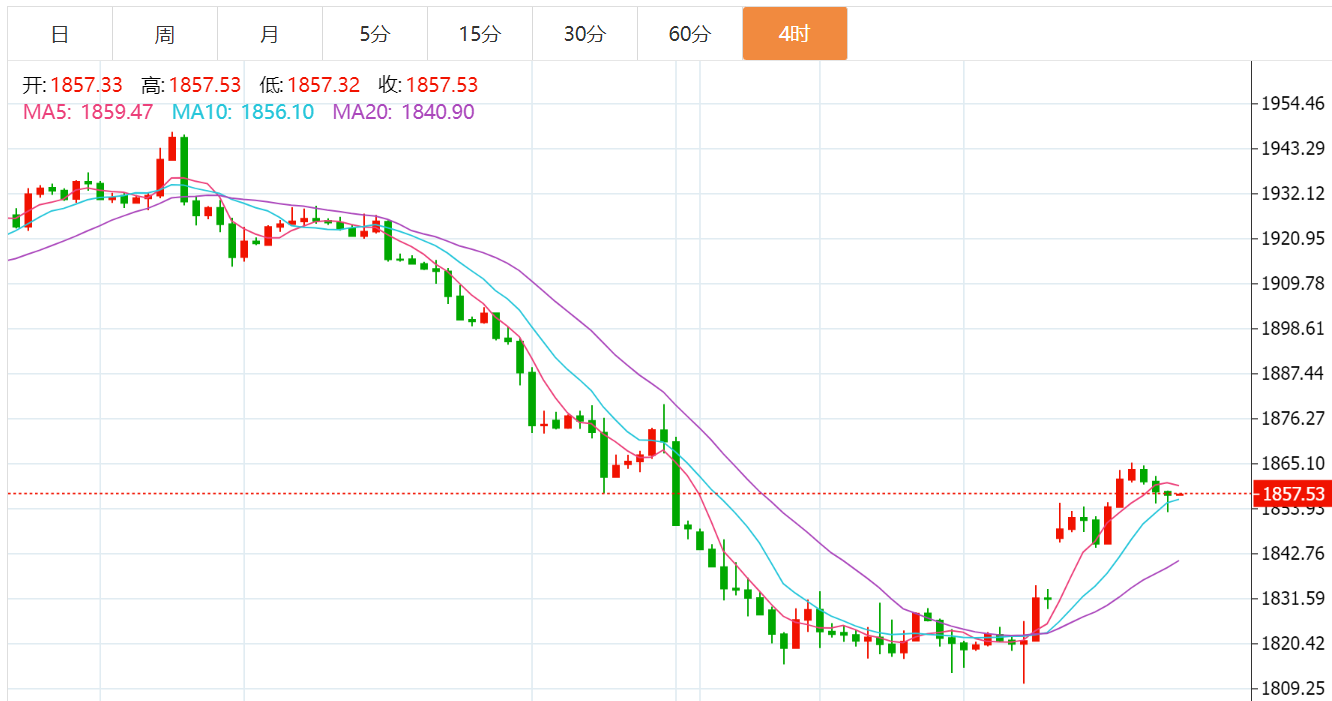Click the 收: 1857.53 close price
This screenshot has width=1332, height=701.
point(428,85)
